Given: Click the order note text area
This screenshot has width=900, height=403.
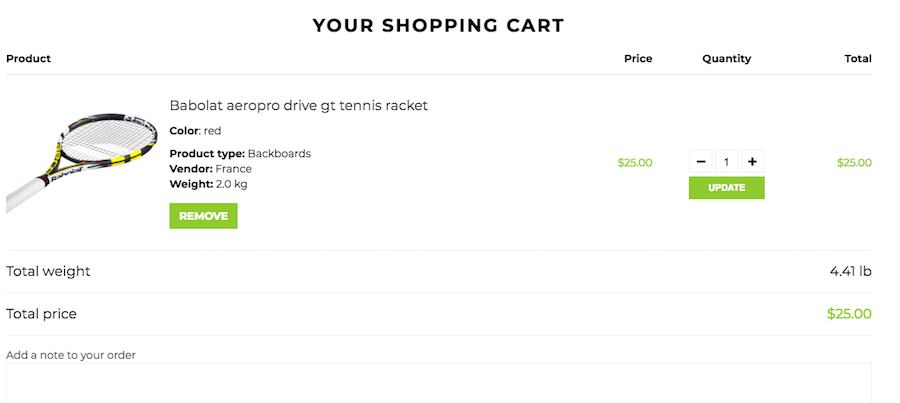Looking at the screenshot, I should coord(438,384).
